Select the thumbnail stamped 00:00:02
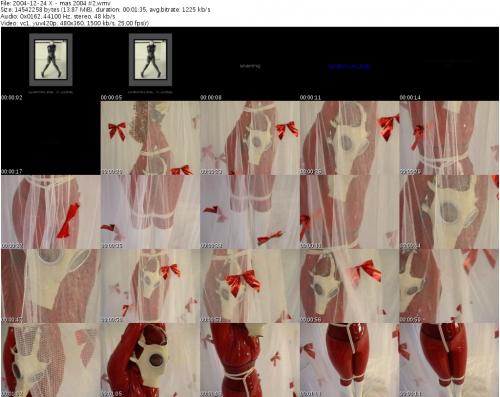Image resolution: width=500 pixels, height=397 pixels. pyautogui.click(x=51, y=64)
